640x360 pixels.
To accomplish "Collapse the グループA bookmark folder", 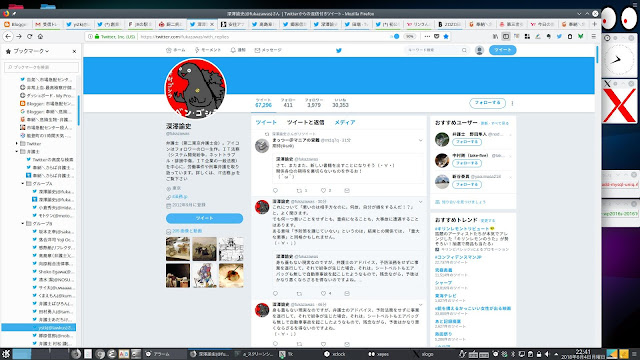I will coord(23,184).
